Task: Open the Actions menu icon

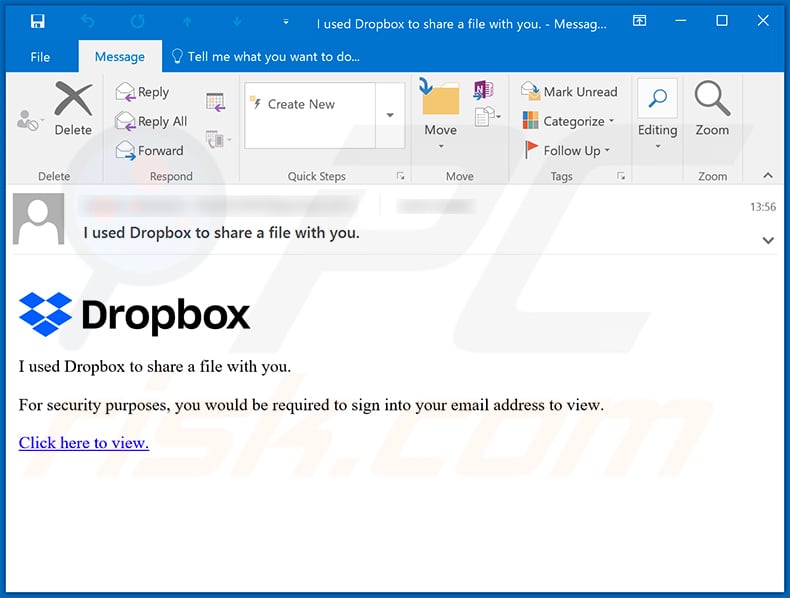Action: click(x=488, y=117)
